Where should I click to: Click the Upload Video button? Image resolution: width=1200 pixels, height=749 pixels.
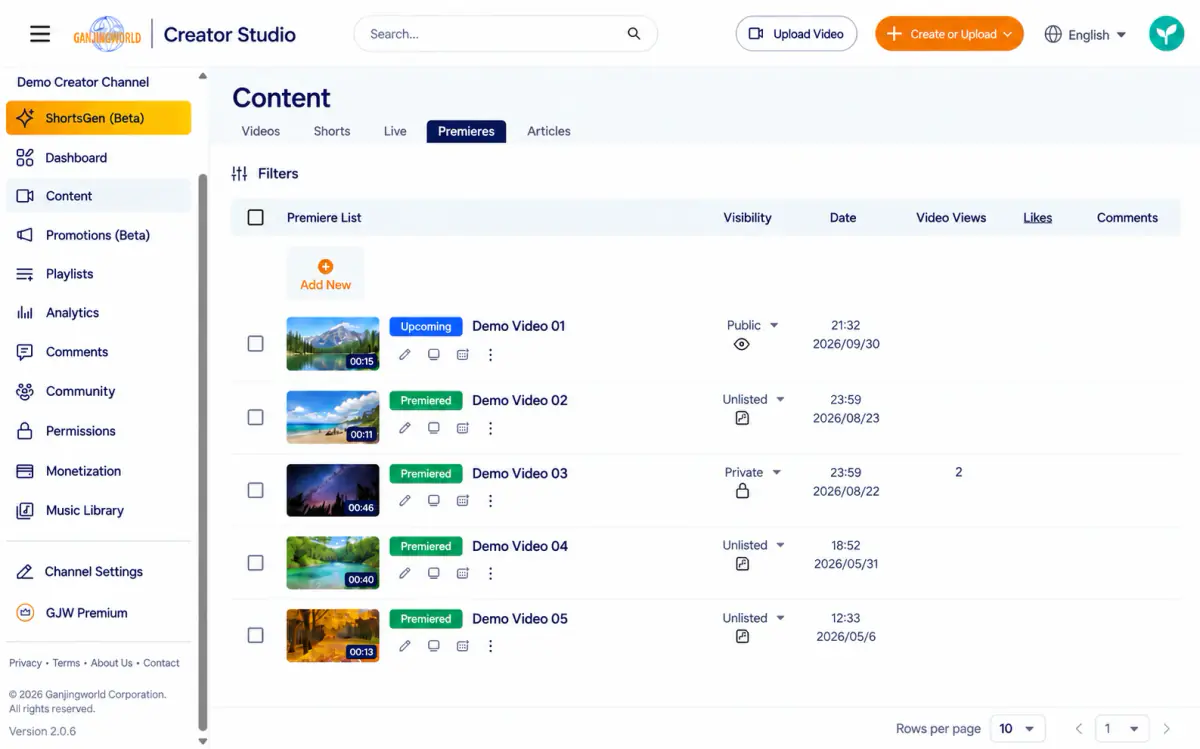(x=796, y=34)
